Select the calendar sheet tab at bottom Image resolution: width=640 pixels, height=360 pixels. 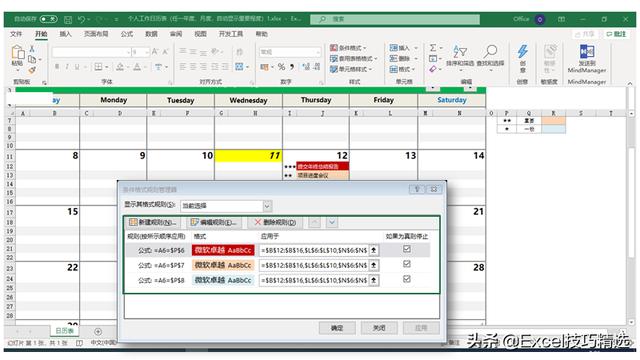[64, 331]
